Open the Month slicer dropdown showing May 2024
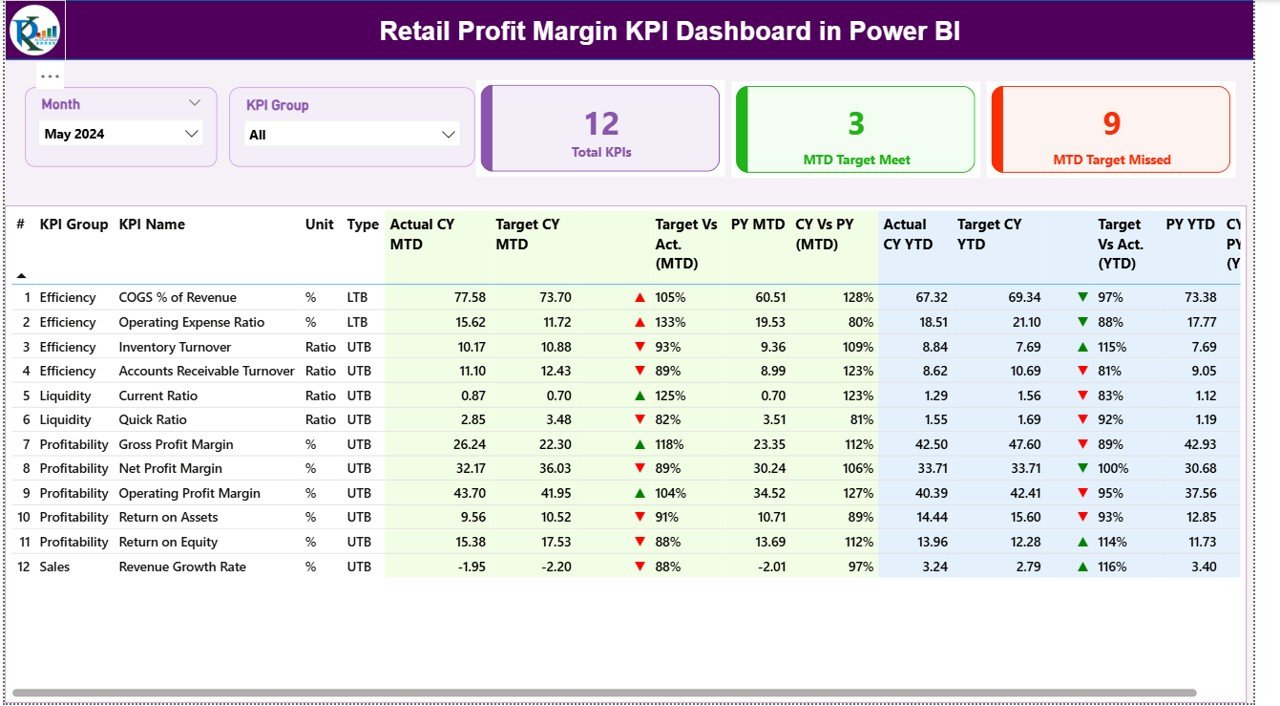 point(120,133)
